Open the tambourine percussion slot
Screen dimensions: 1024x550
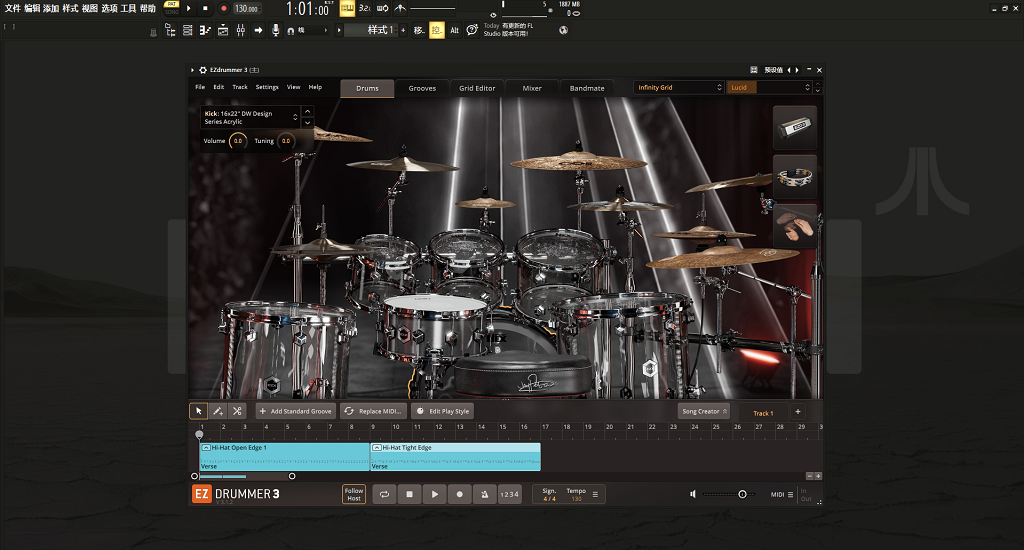[x=795, y=176]
